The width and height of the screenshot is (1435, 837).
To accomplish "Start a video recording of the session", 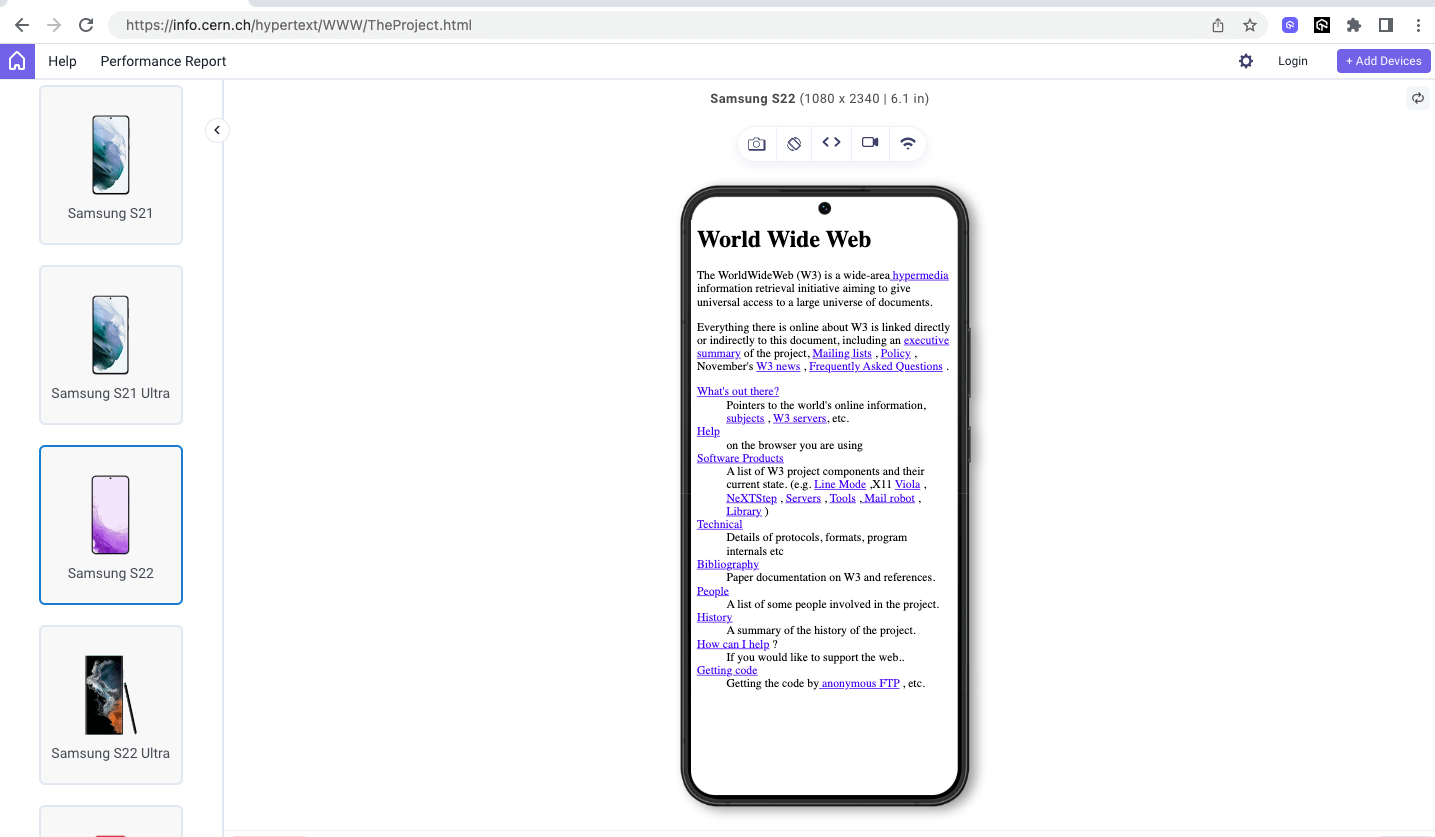I will 869,143.
